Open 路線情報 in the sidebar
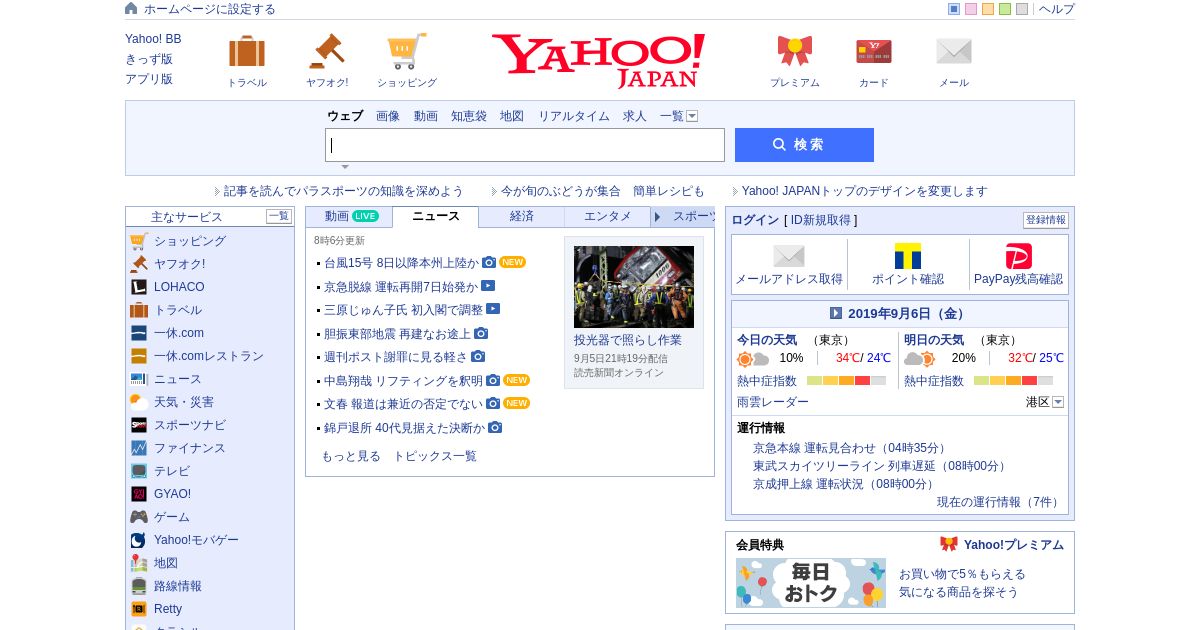This screenshot has height=630, width=1200. click(x=178, y=586)
